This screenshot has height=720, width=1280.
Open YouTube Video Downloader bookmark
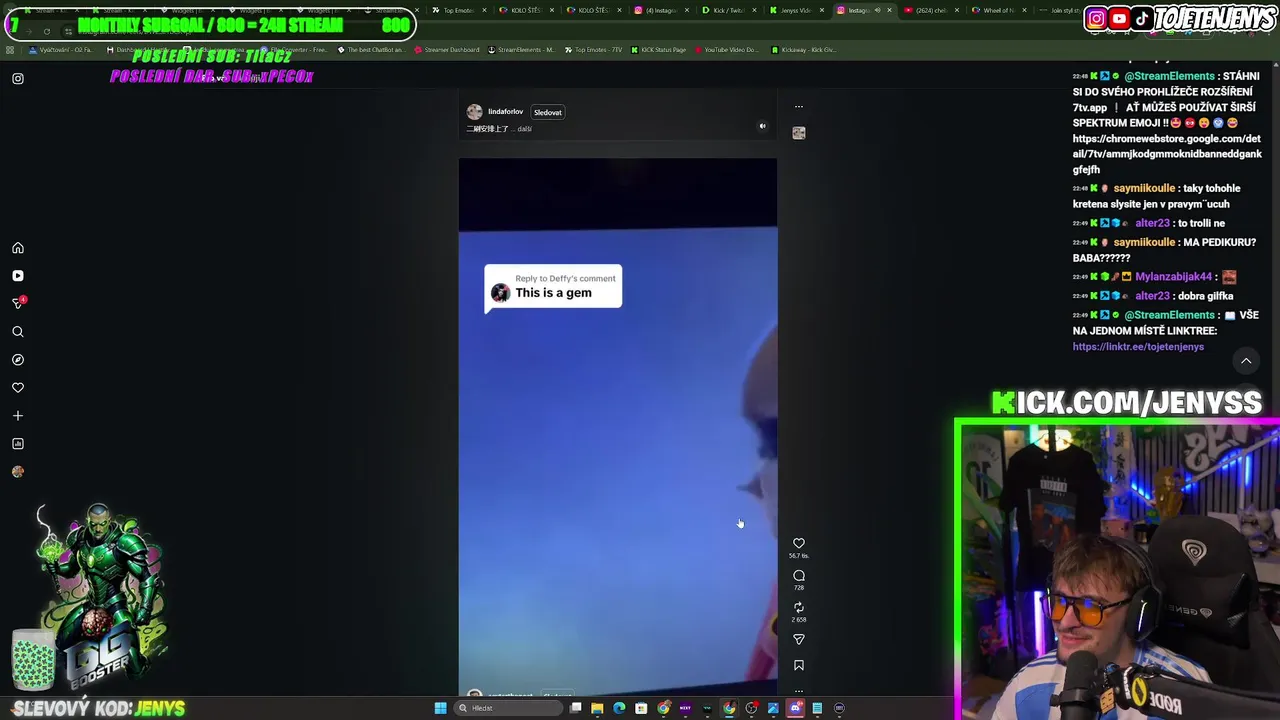tap(726, 50)
